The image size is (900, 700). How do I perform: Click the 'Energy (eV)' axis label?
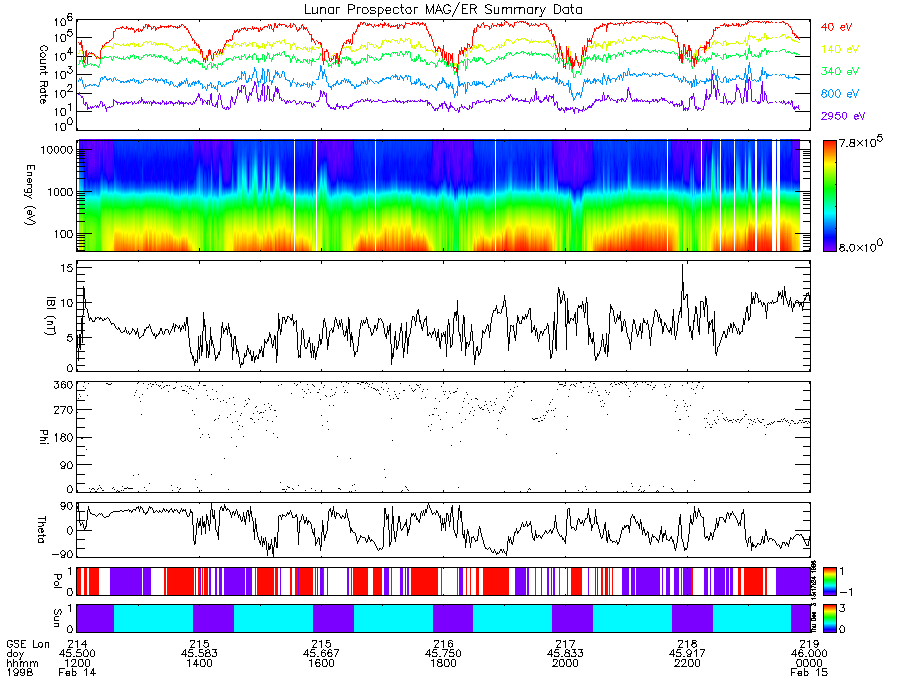click(x=30, y=195)
